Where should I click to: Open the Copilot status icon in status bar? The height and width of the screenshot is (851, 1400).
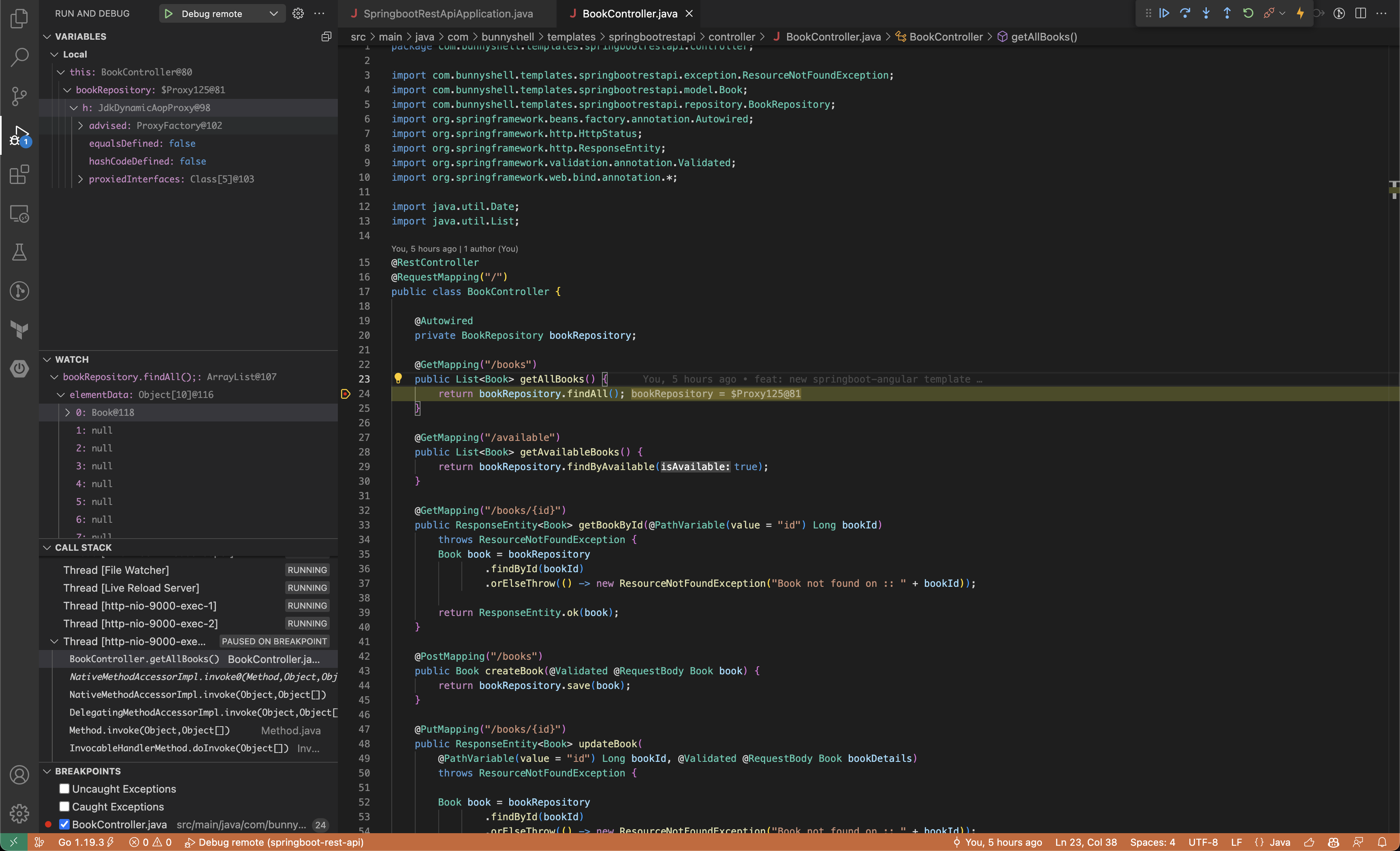point(1334,842)
